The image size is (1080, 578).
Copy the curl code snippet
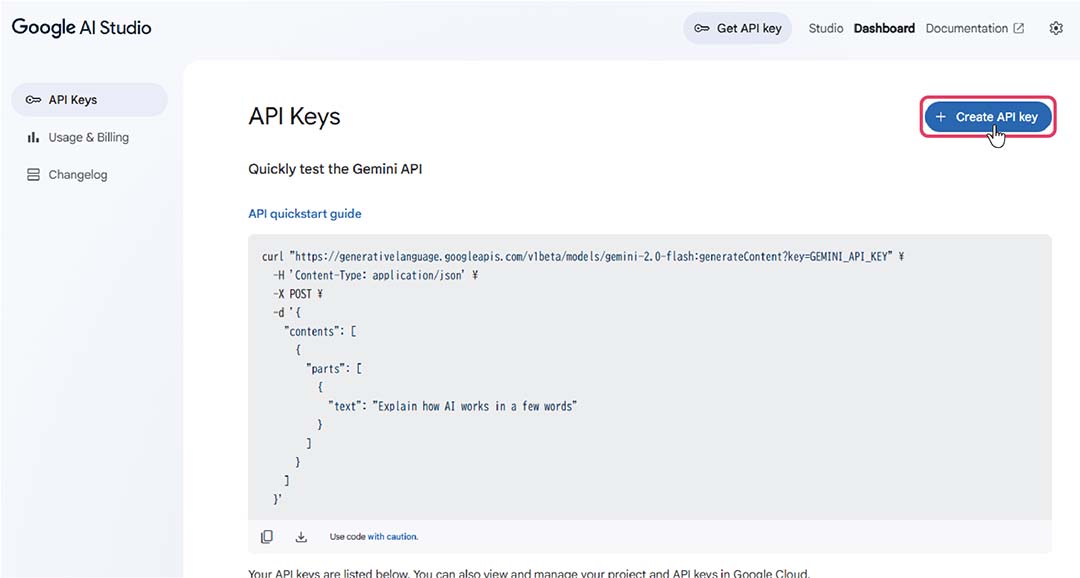point(267,537)
